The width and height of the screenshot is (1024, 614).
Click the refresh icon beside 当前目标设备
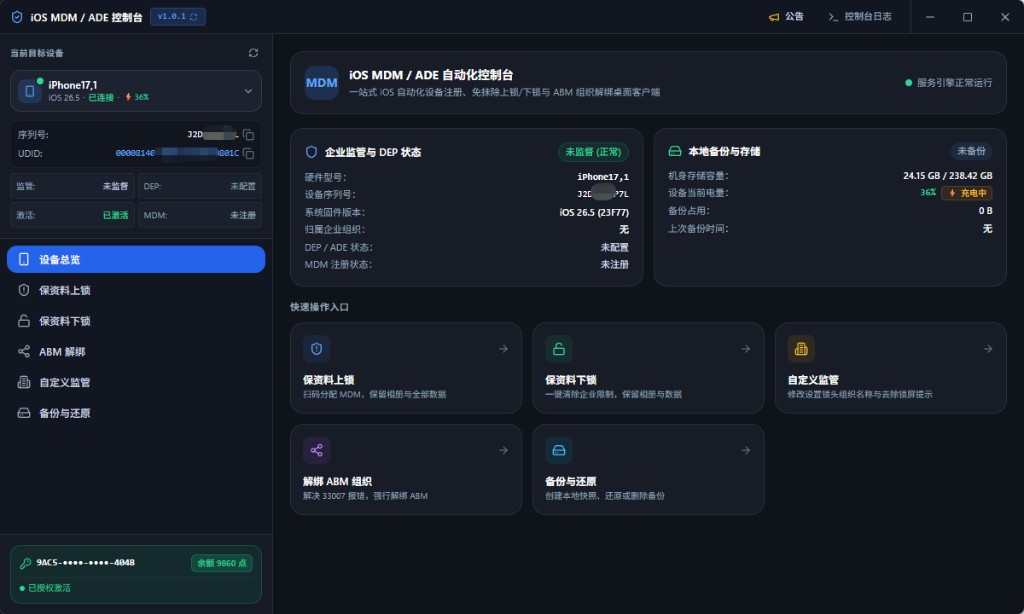click(x=253, y=53)
